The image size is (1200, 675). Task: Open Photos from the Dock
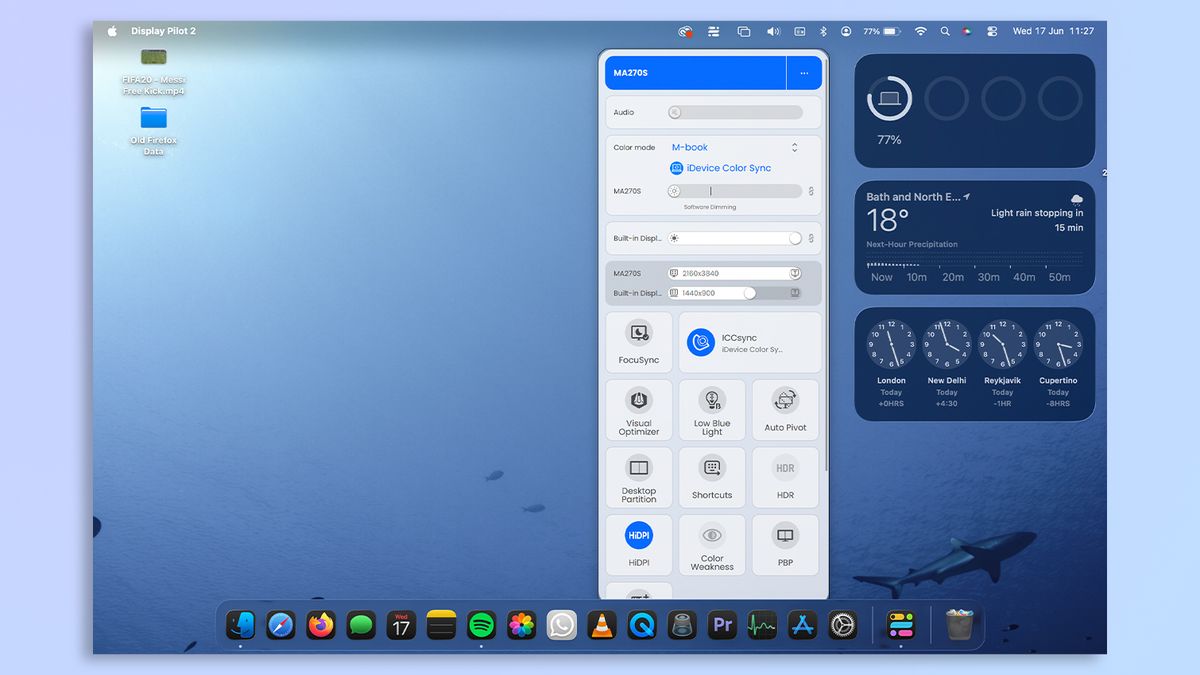[521, 625]
